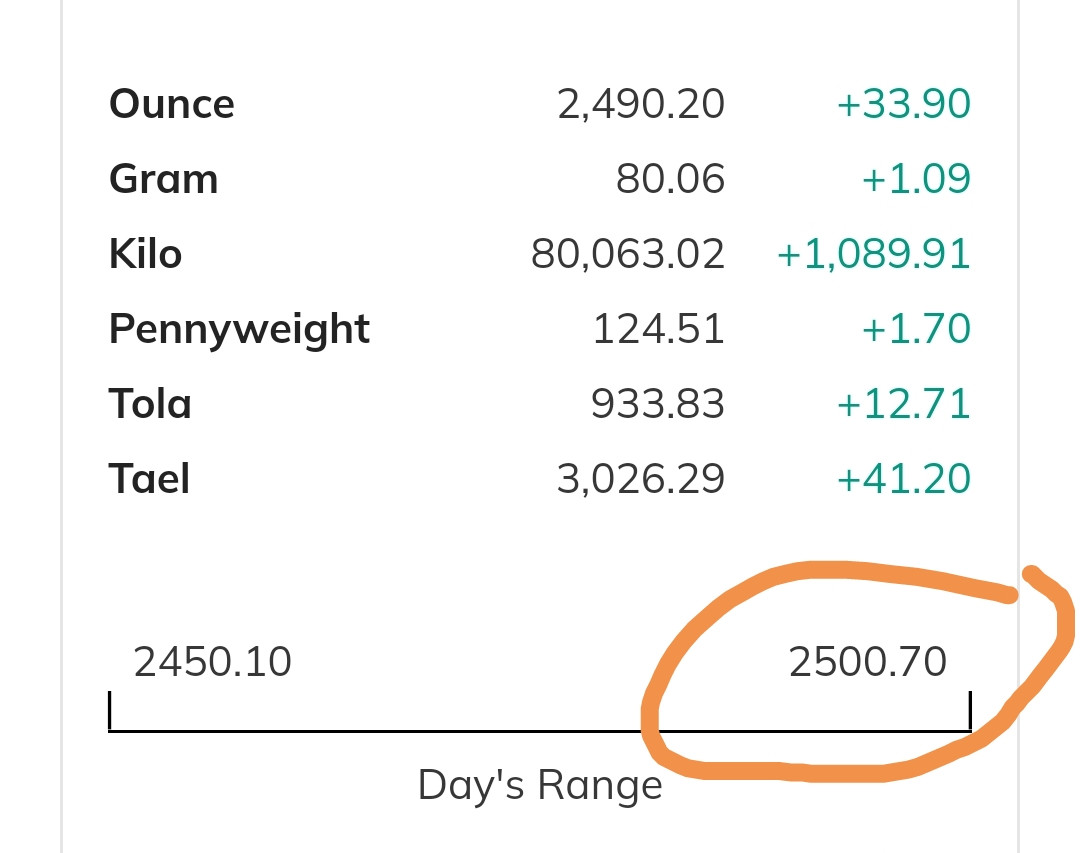Select the Tael change value +41.20
Image resolution: width=1080 pixels, height=853 pixels.
click(903, 479)
